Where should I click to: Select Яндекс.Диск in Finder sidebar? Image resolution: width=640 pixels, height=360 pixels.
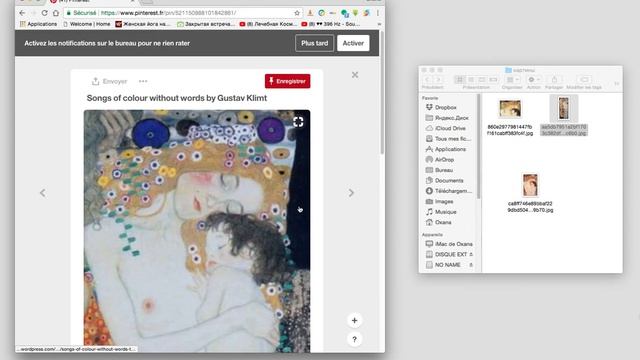click(447, 118)
